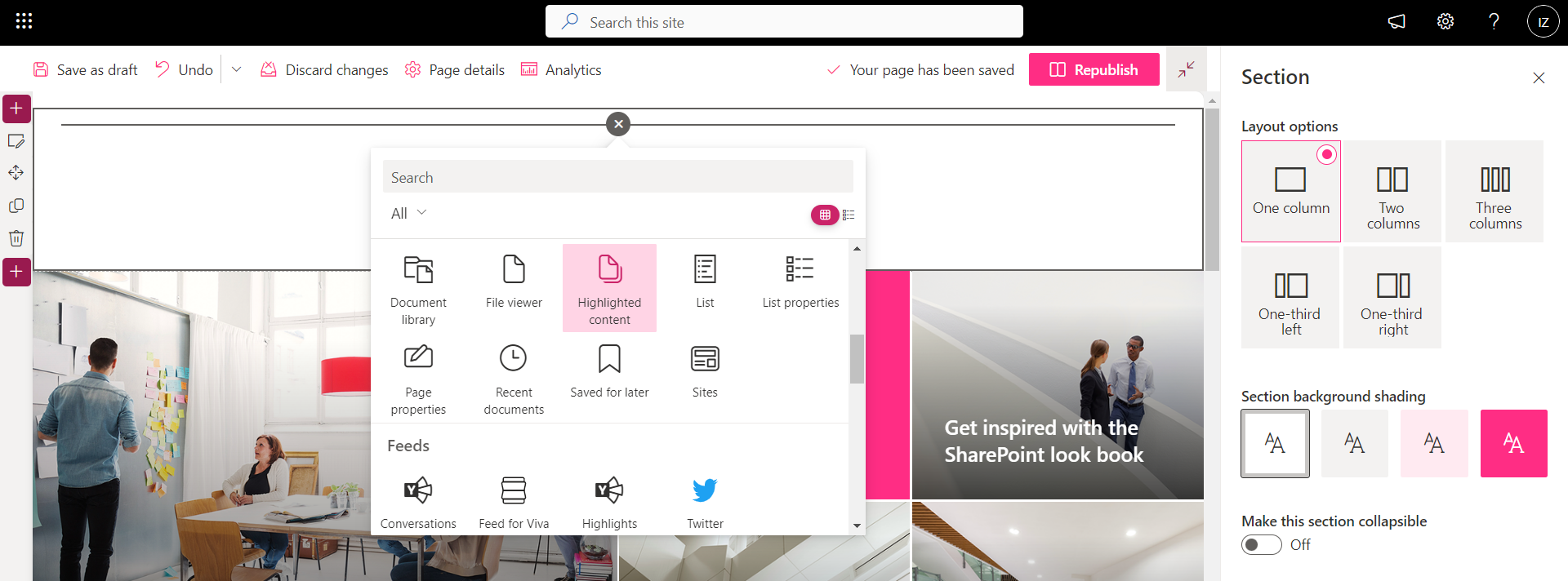Viewport: 1568px width, 581px height.
Task: Open the dropdown arrow beside Undo
Action: (x=236, y=70)
